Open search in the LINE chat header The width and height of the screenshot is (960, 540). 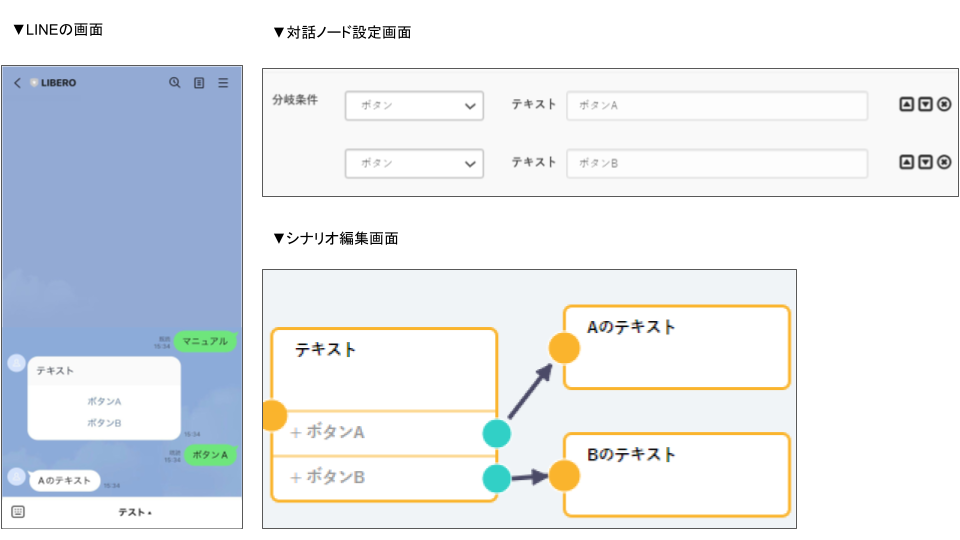[175, 83]
